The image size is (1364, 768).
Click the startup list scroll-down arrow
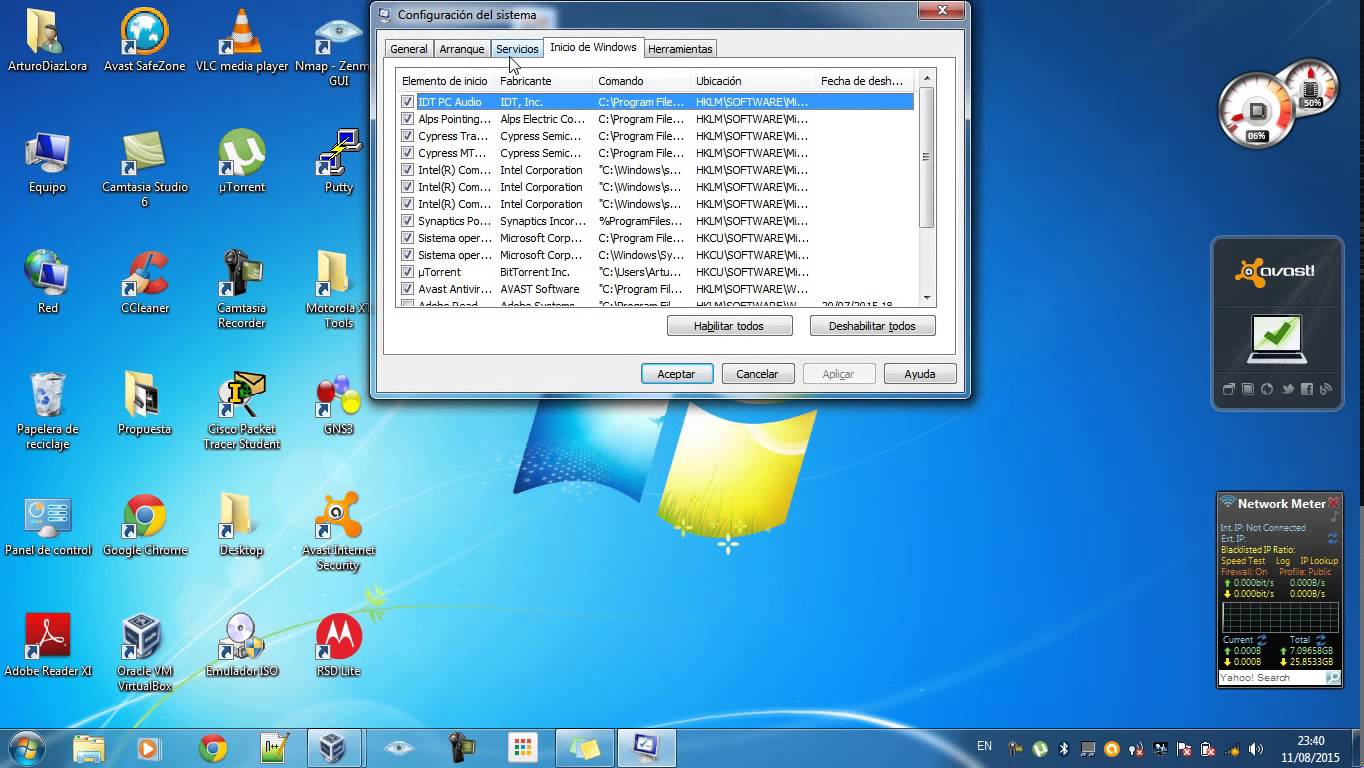coord(927,297)
